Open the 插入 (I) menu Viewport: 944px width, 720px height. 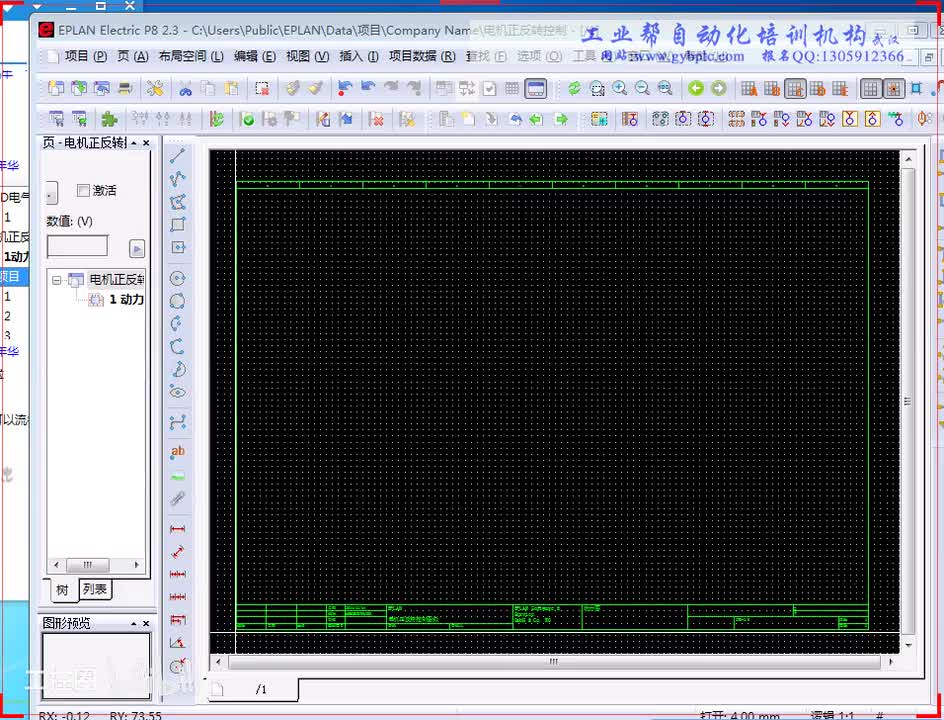[x=358, y=57]
